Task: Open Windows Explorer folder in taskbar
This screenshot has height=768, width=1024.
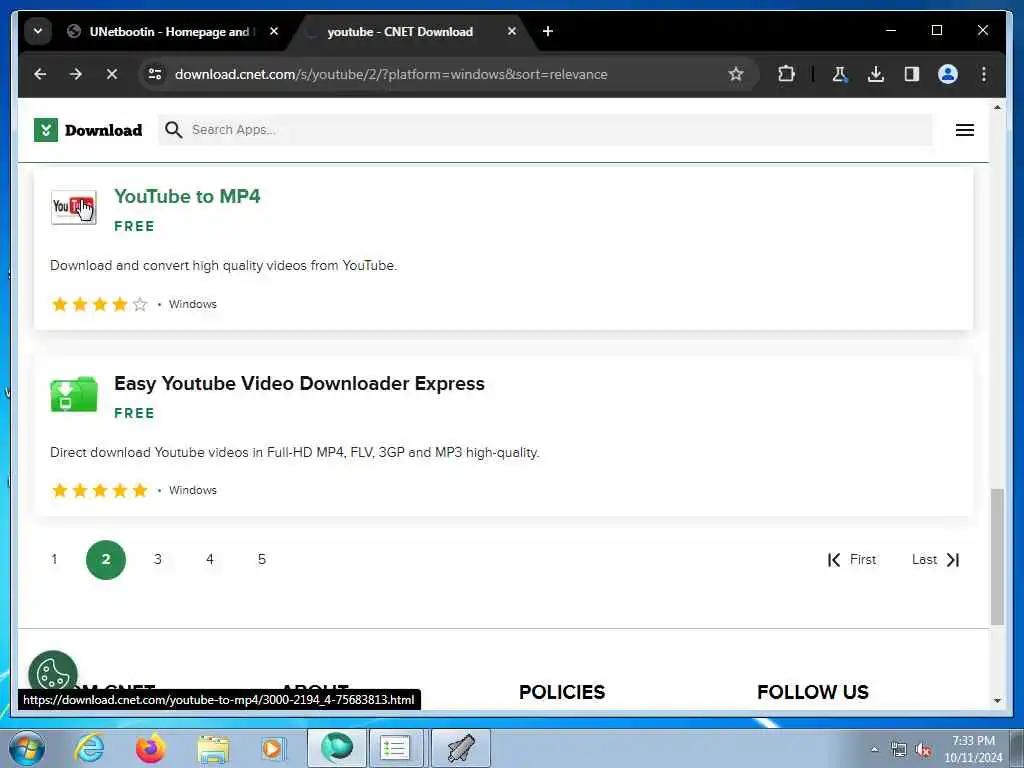Action: pyautogui.click(x=212, y=748)
